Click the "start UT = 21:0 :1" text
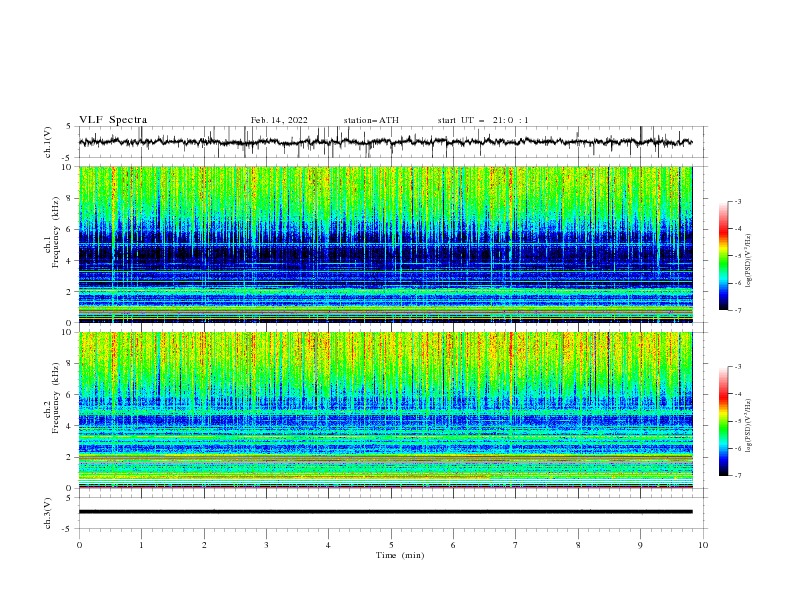This screenshot has width=792, height=612. pos(483,120)
